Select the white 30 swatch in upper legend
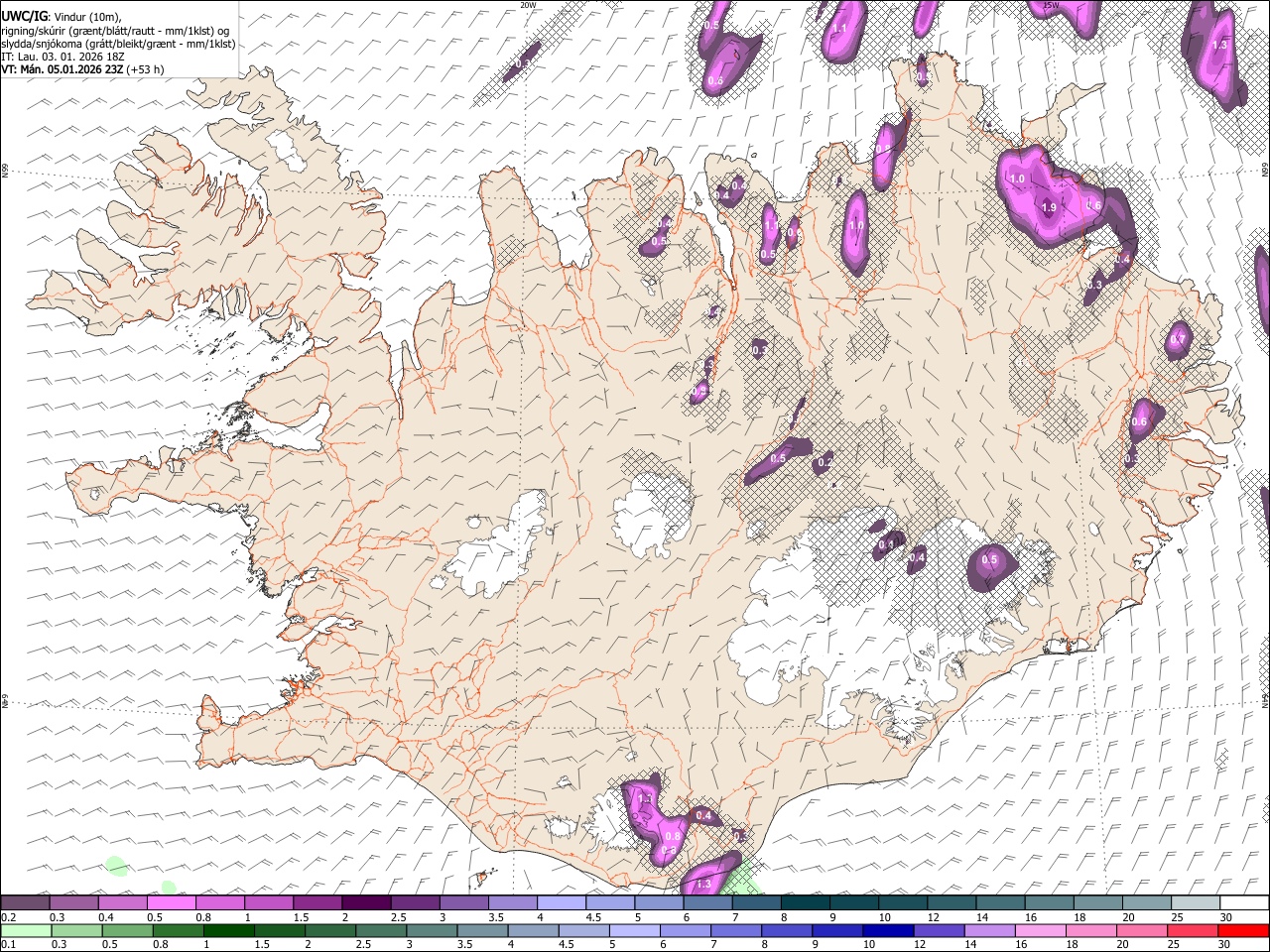Viewport: 1270px width, 952px height. (1245, 903)
